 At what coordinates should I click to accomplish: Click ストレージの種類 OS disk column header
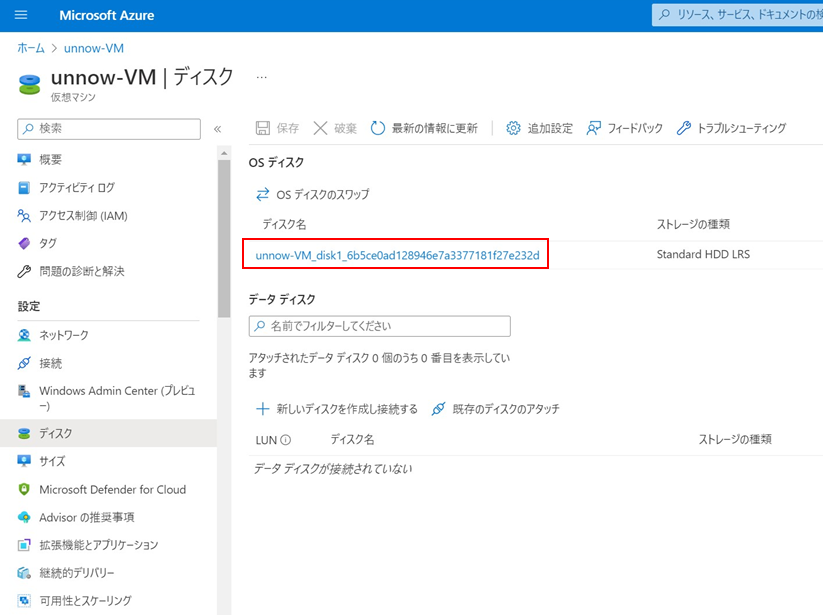[693, 225]
